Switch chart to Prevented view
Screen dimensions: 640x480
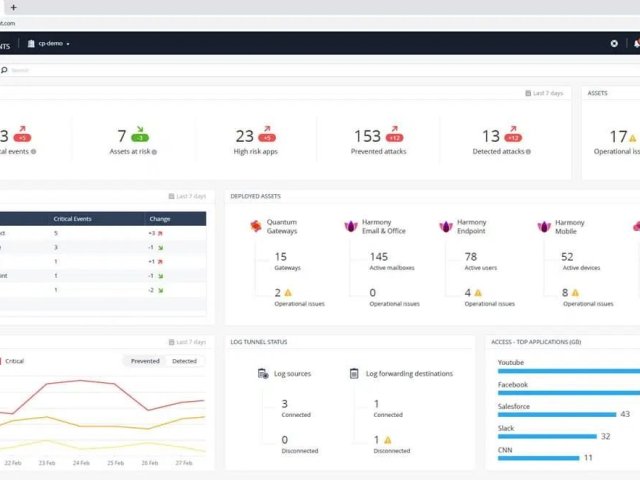[145, 361]
